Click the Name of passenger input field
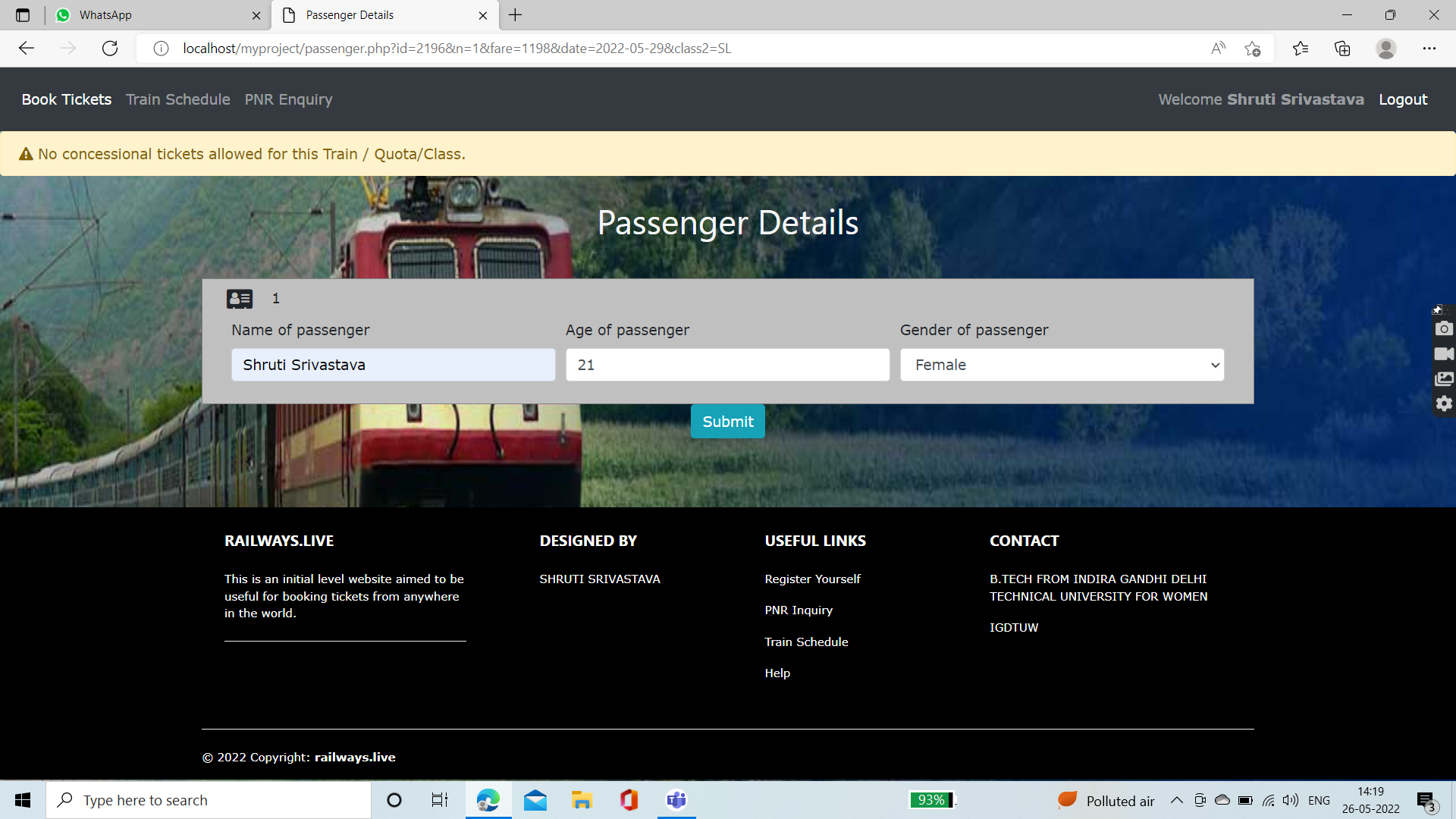Image resolution: width=1456 pixels, height=819 pixels. [393, 365]
